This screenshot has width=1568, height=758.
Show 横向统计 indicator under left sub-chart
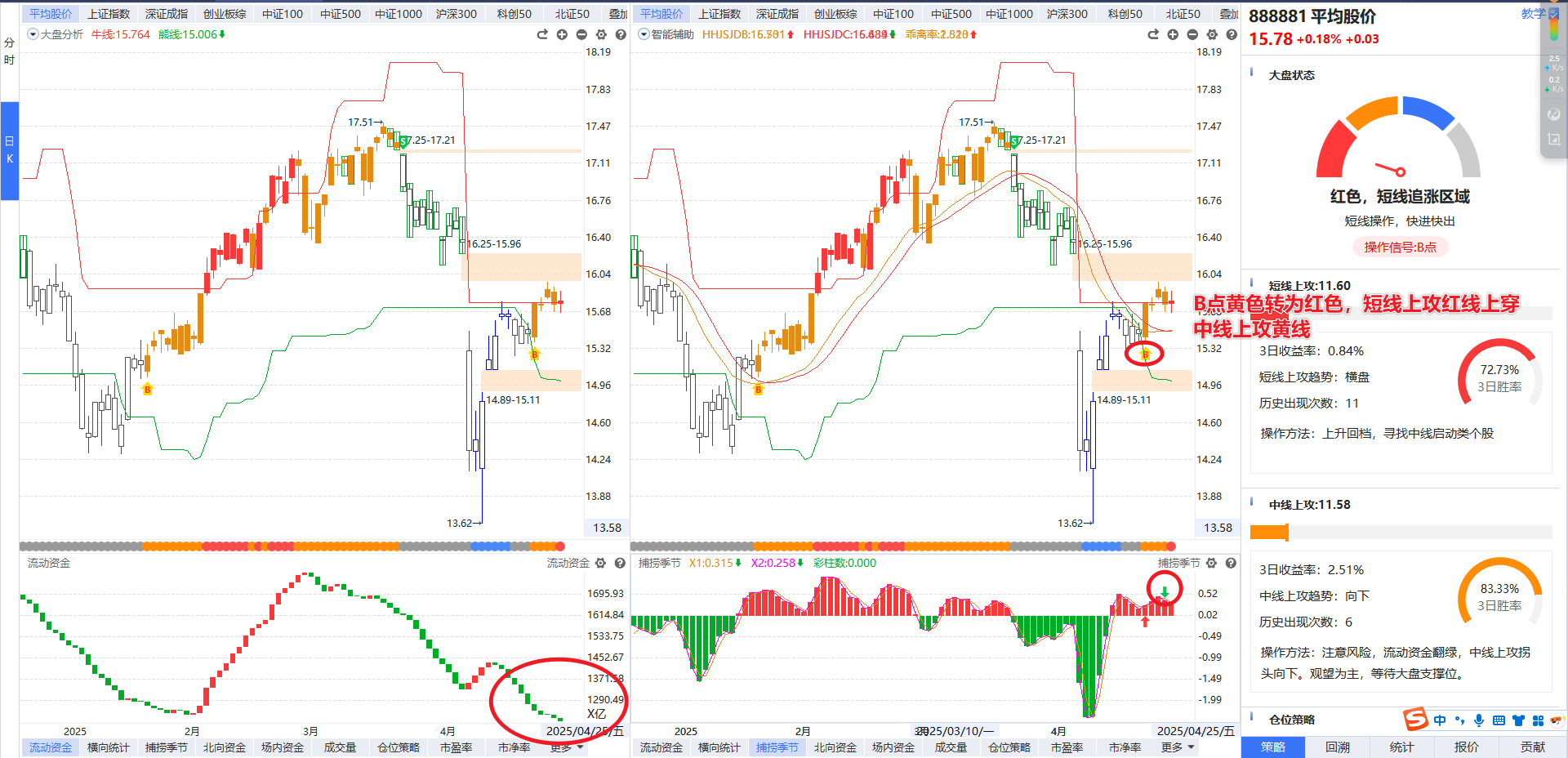pyautogui.click(x=109, y=747)
